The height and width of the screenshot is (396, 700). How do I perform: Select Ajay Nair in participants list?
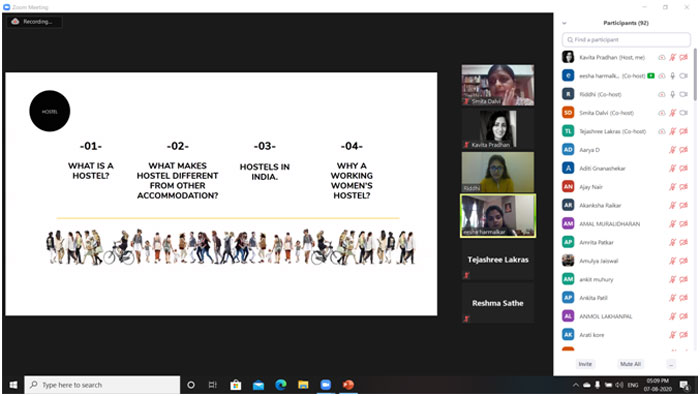(626, 187)
